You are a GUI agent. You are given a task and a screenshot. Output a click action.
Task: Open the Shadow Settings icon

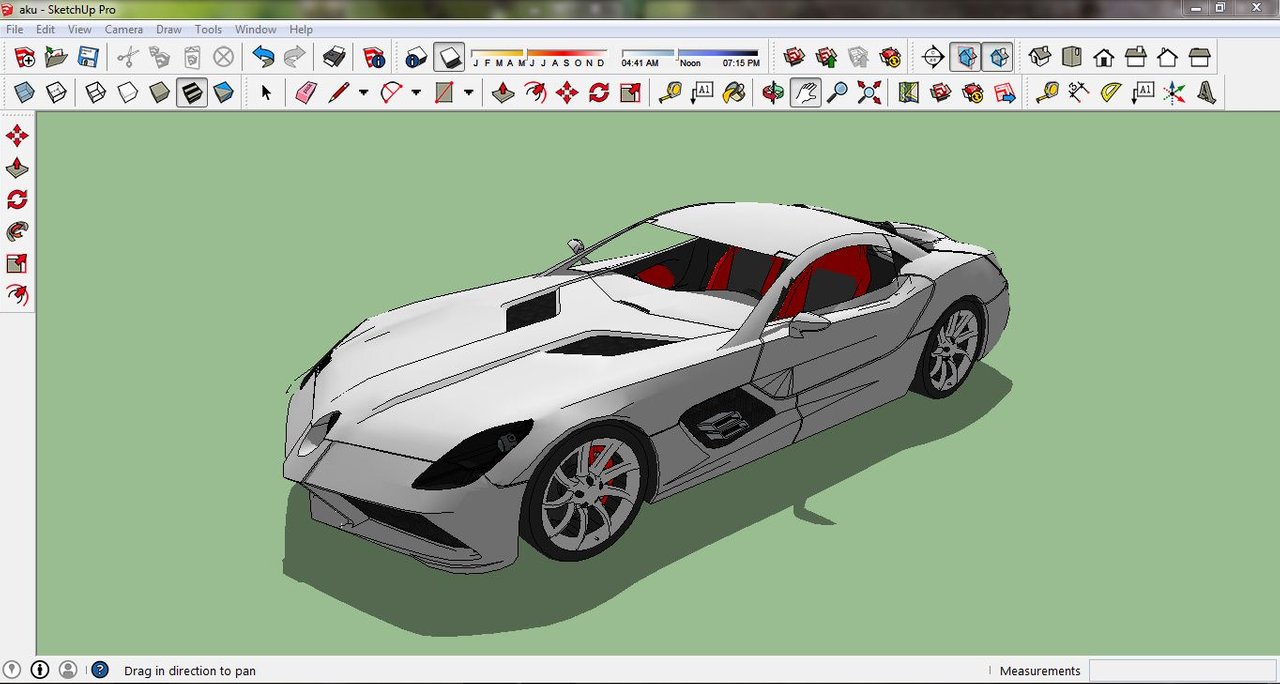point(416,57)
